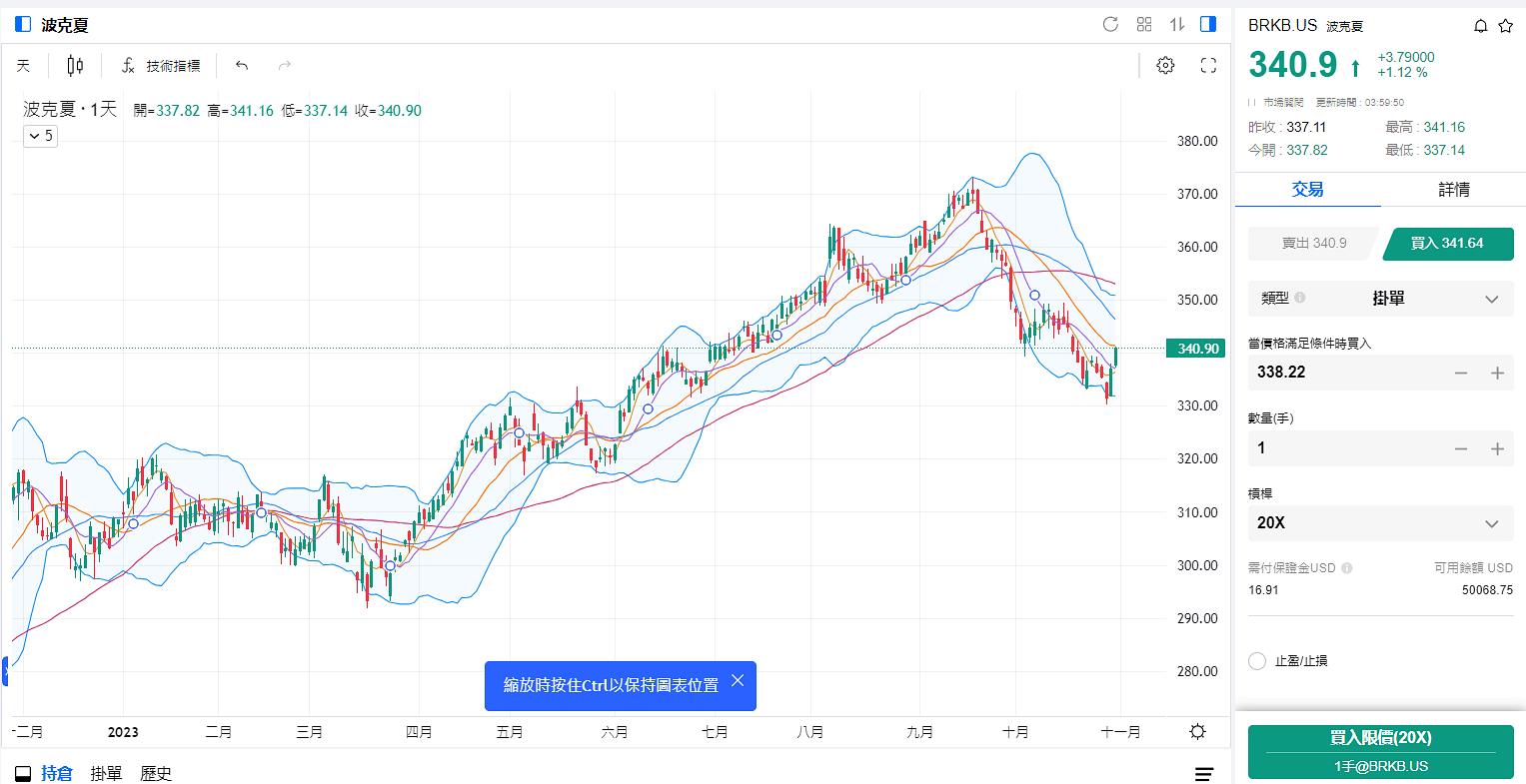The image size is (1526, 784).
Task: Increase the quantity with plus stepper
Action: (x=1497, y=449)
